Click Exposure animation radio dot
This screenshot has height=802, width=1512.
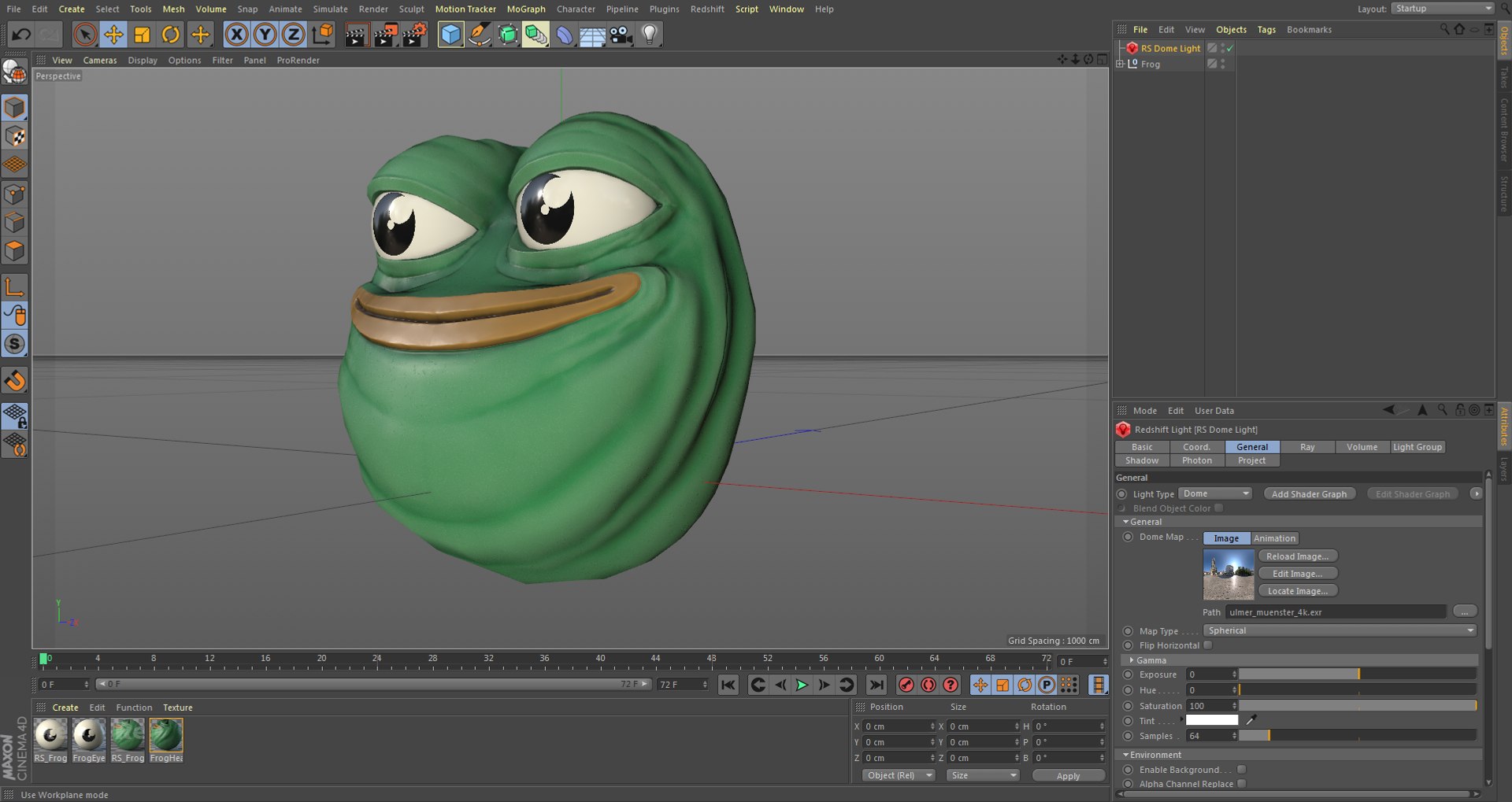pos(1128,674)
